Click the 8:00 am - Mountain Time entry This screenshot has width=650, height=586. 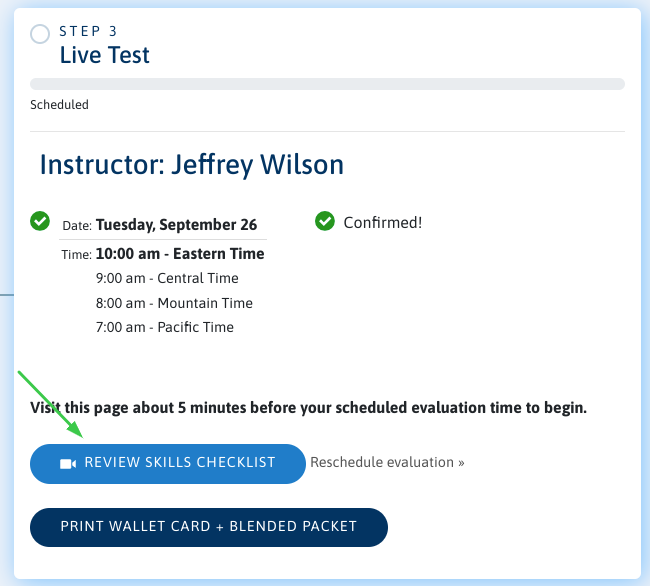(174, 303)
